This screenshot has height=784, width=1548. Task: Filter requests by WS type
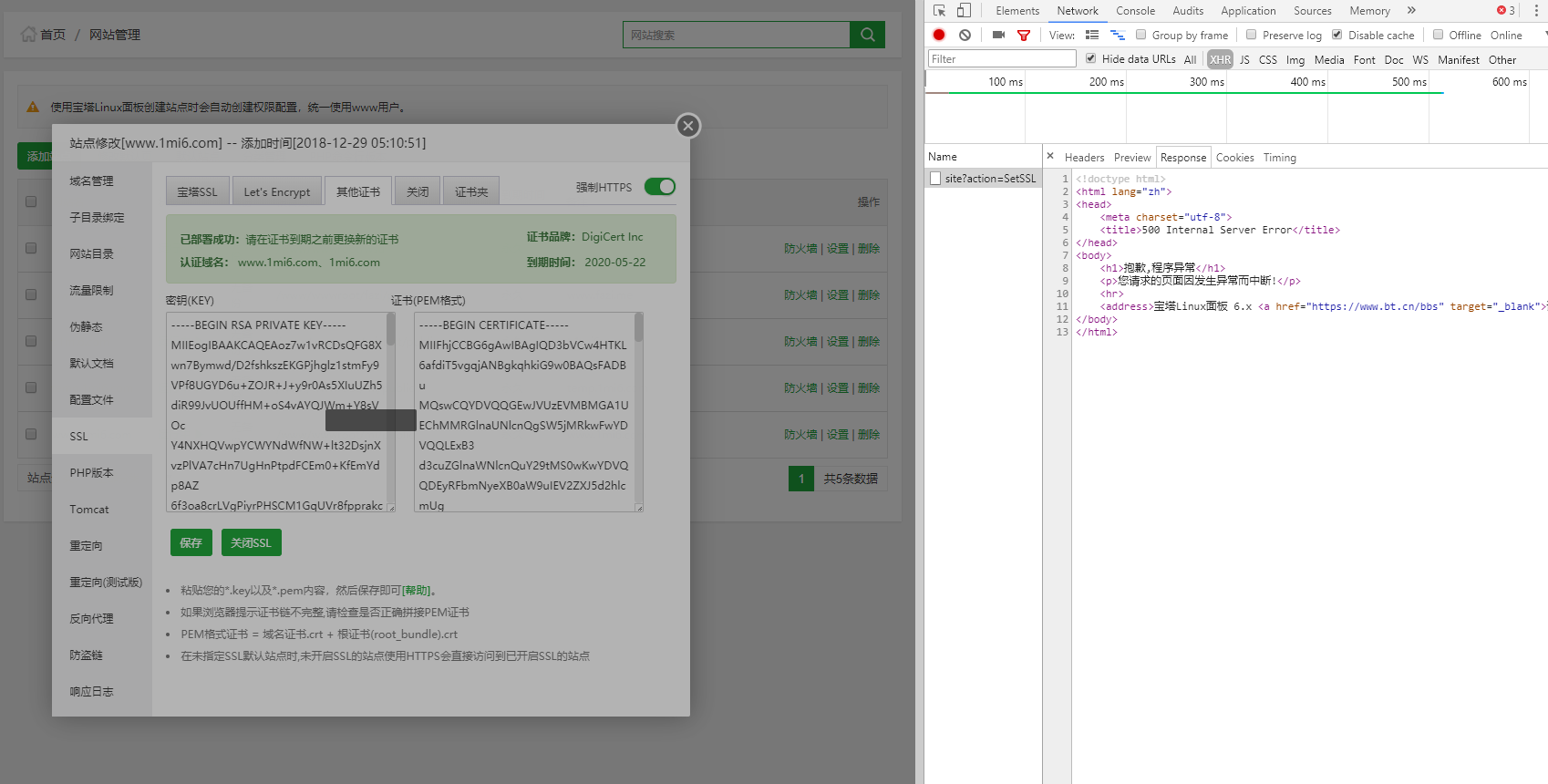(1420, 59)
